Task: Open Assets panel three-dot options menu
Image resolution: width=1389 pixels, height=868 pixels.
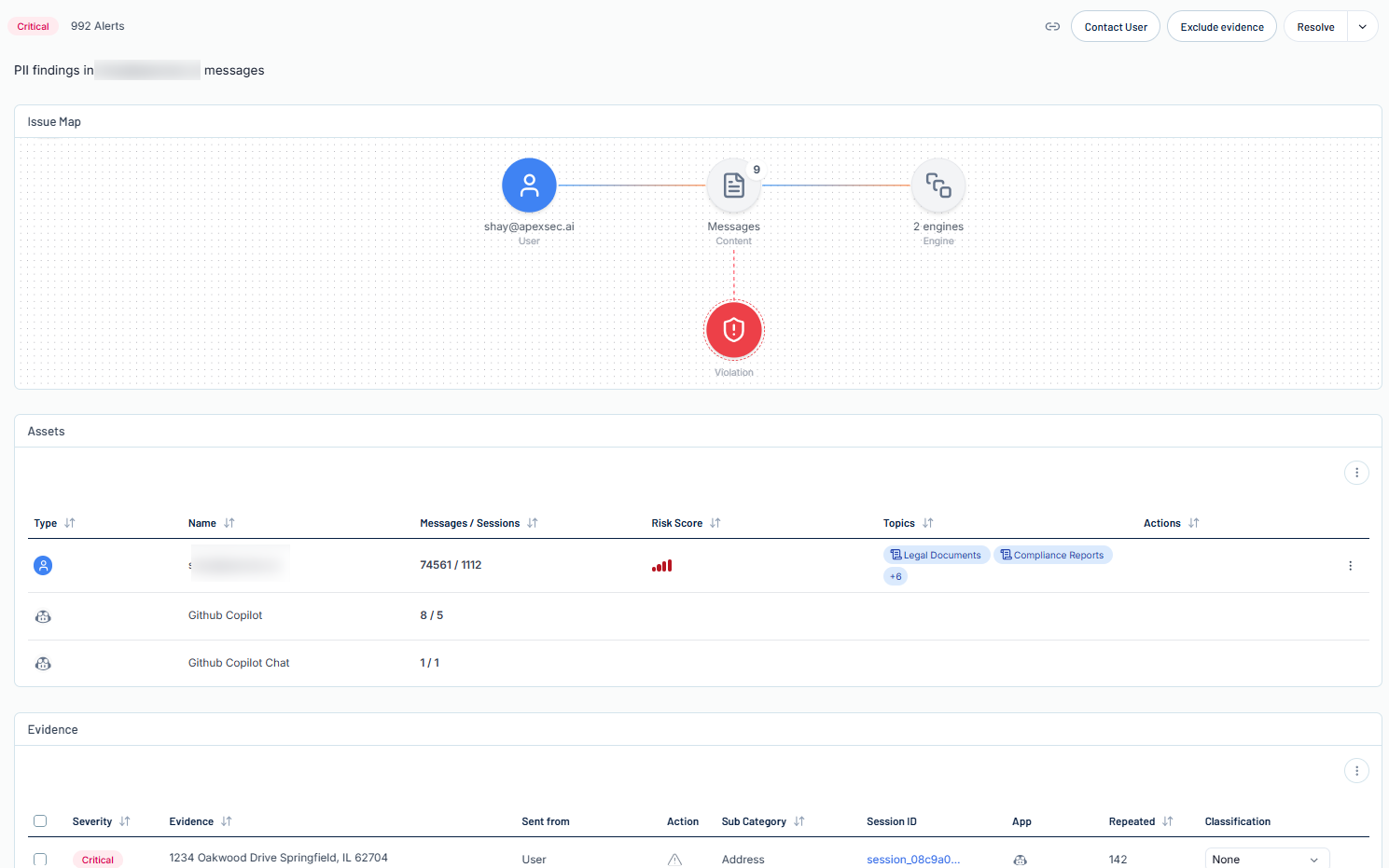Action: pos(1356,473)
